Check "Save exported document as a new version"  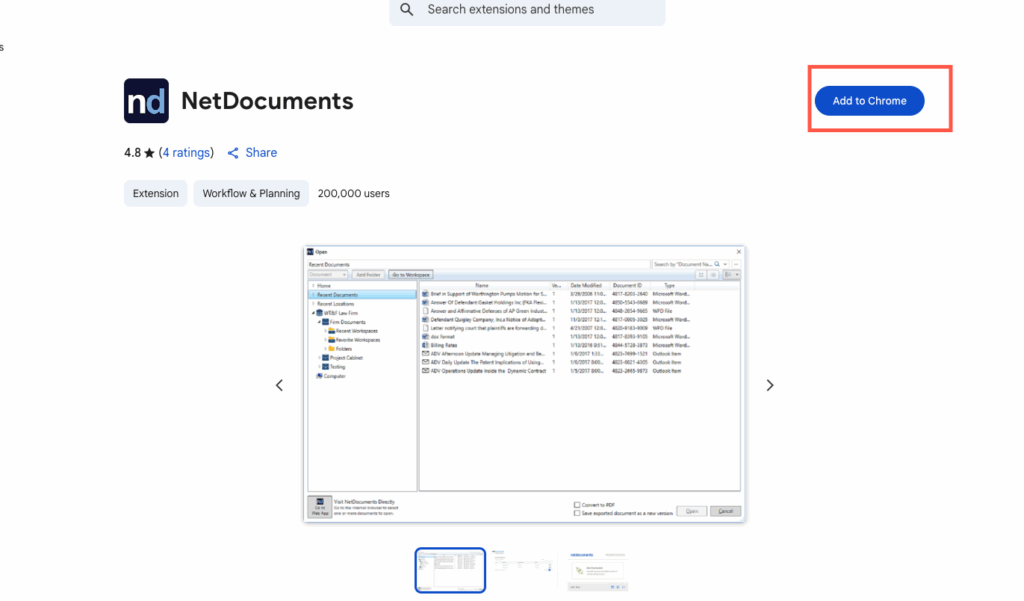coord(576,511)
